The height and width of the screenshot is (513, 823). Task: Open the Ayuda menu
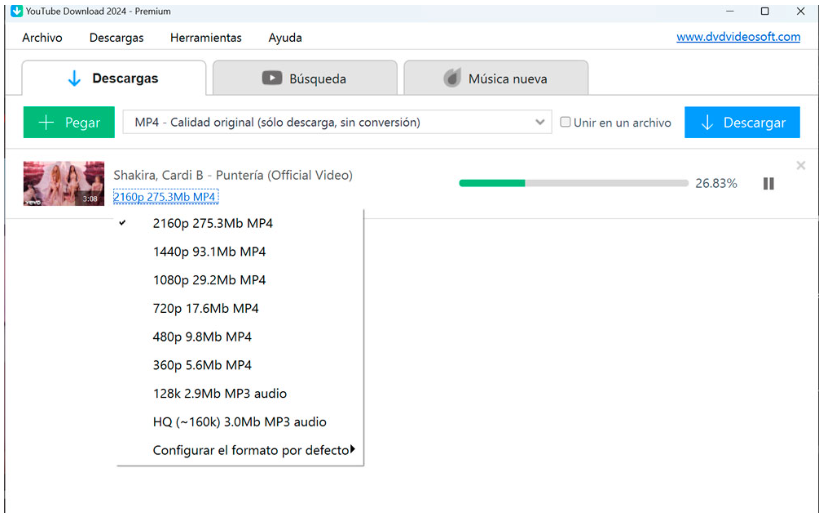pos(285,38)
